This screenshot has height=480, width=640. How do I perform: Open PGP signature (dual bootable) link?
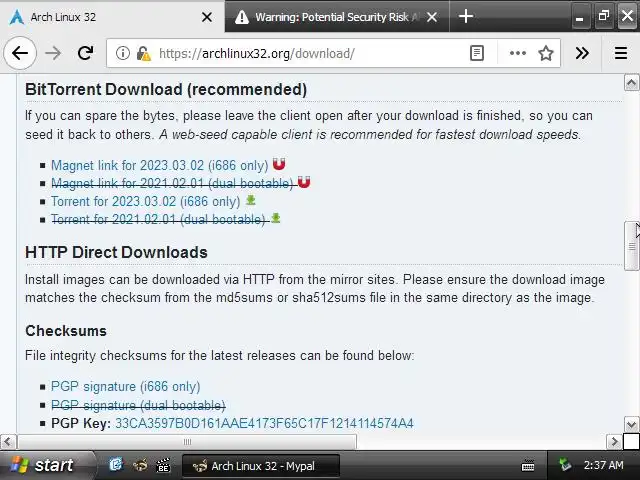(138, 405)
